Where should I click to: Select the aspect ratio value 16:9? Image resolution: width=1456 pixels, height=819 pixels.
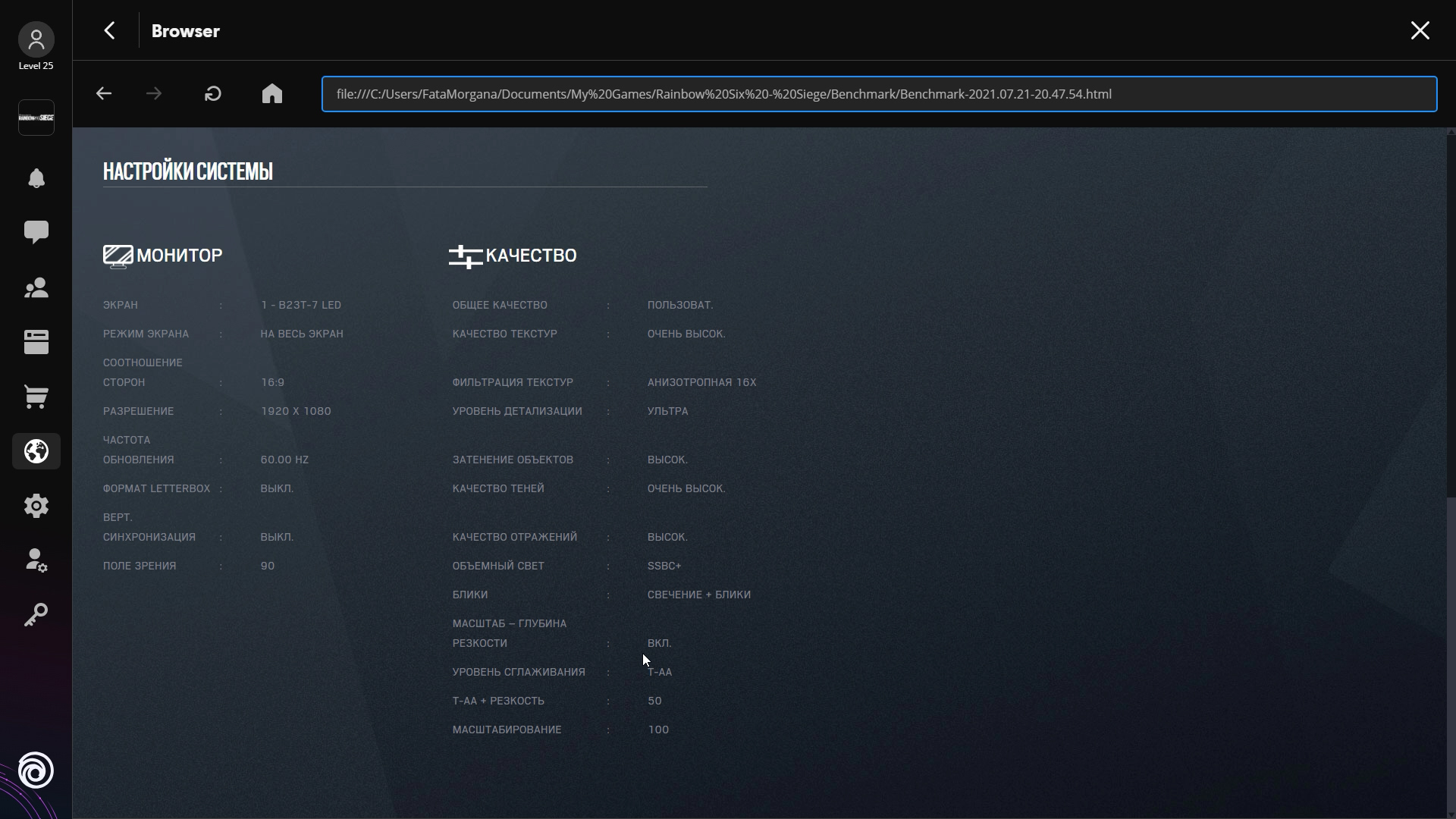click(272, 382)
